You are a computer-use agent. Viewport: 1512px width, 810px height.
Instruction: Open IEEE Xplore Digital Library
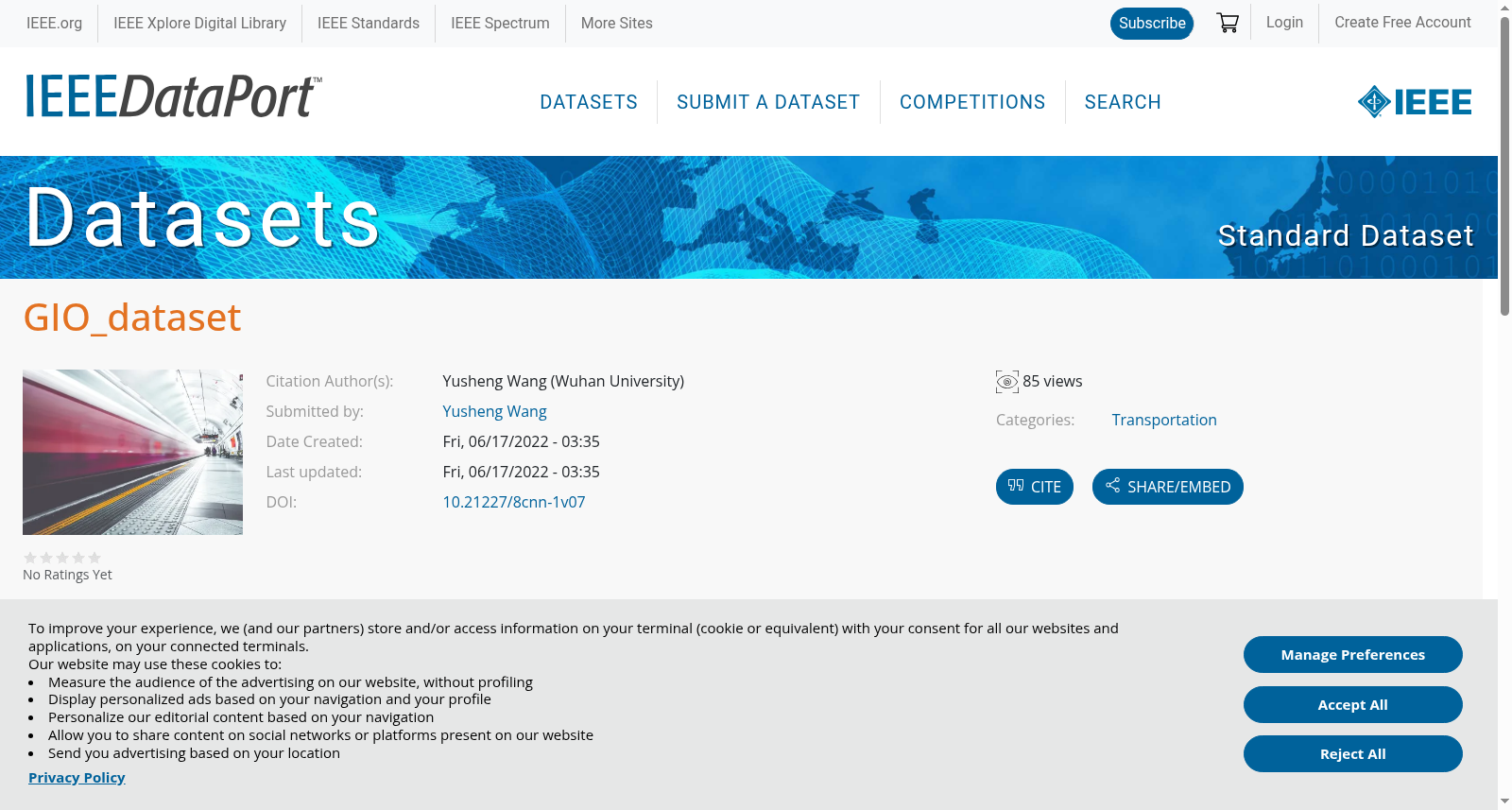[x=199, y=23]
